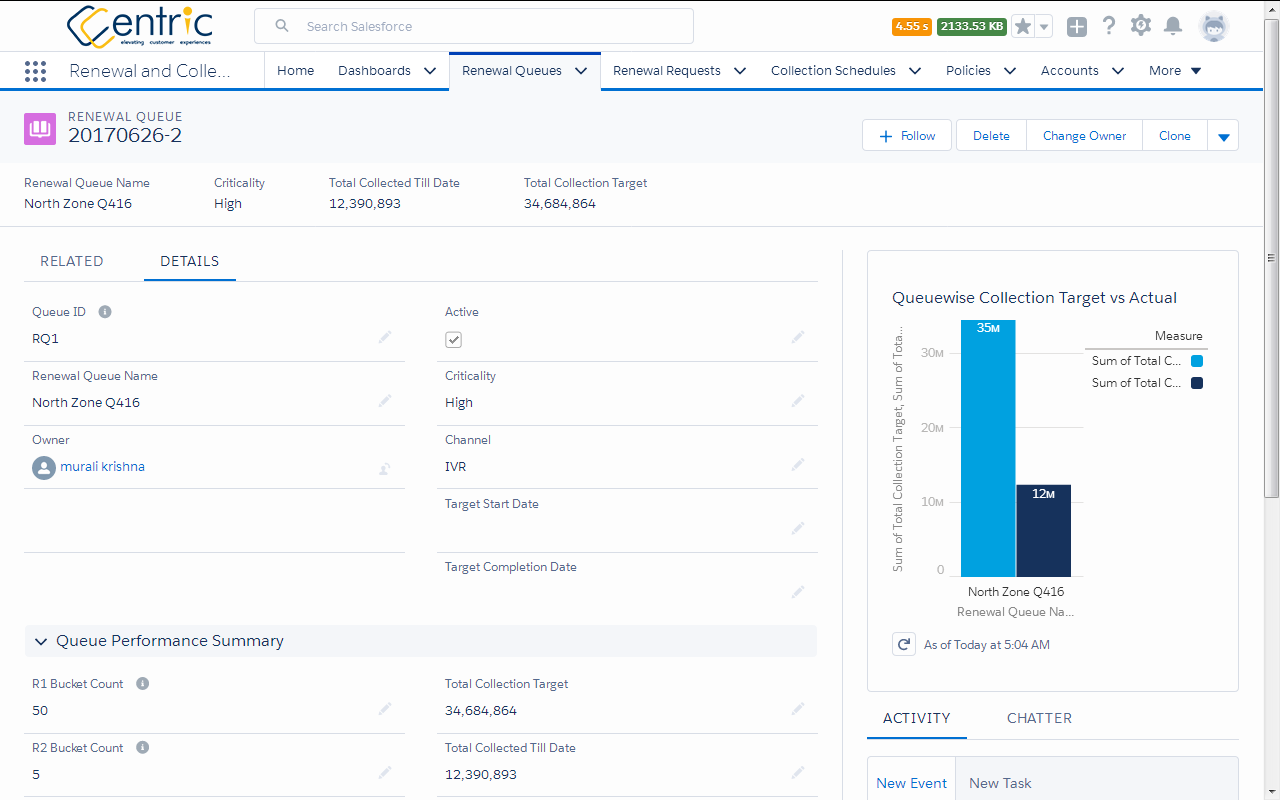Click the notifications bell icon

click(1173, 26)
